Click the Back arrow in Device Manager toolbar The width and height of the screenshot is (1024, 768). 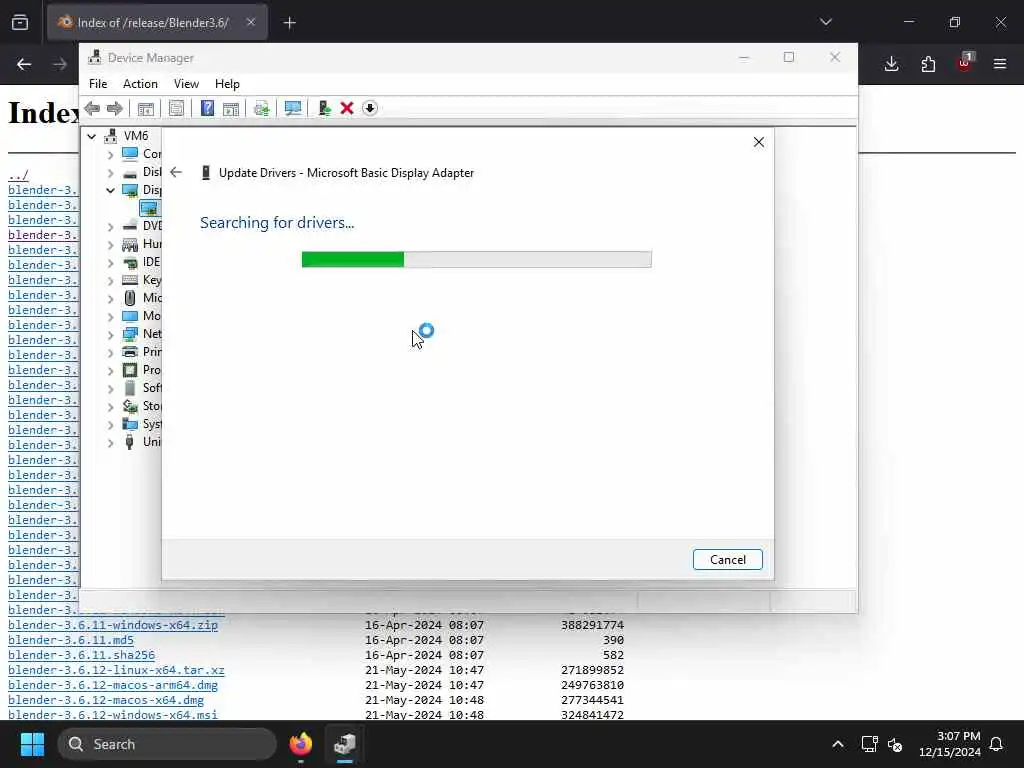pyautogui.click(x=92, y=108)
